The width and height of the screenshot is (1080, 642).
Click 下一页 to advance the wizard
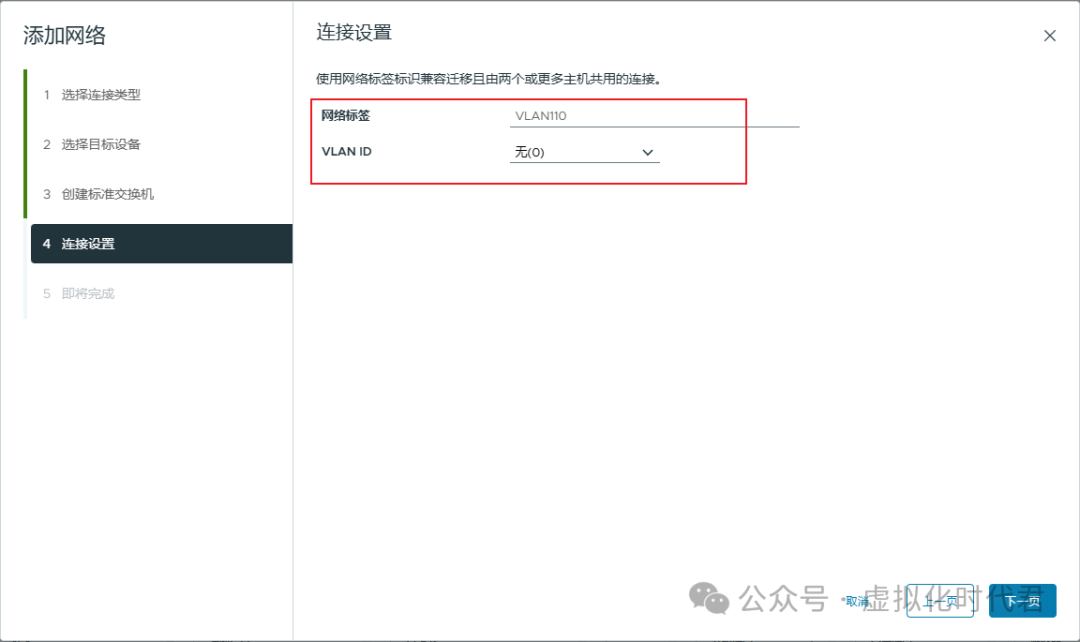click(x=1022, y=602)
